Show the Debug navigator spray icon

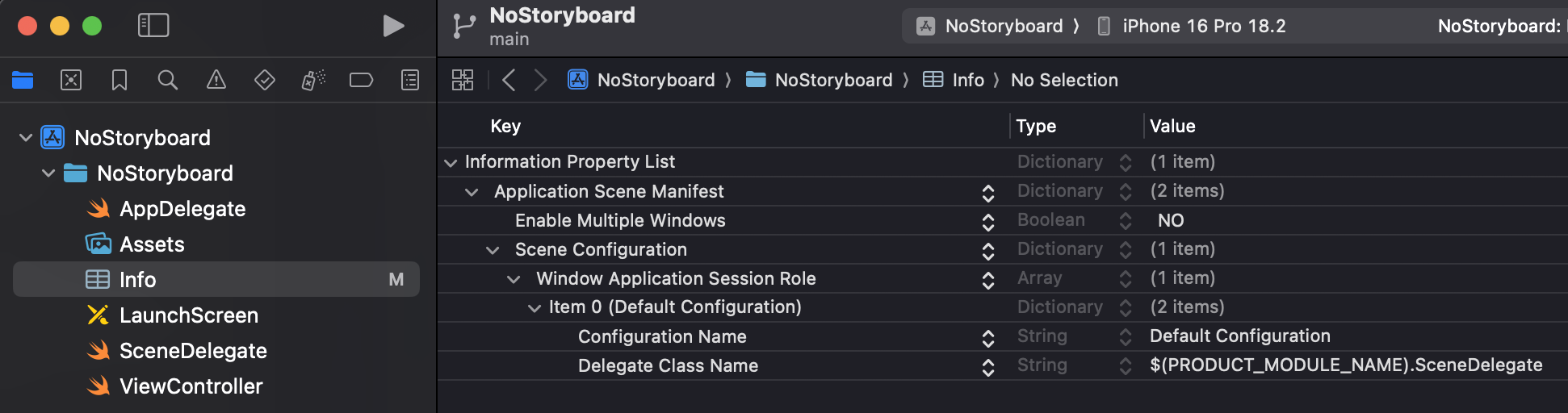click(313, 80)
